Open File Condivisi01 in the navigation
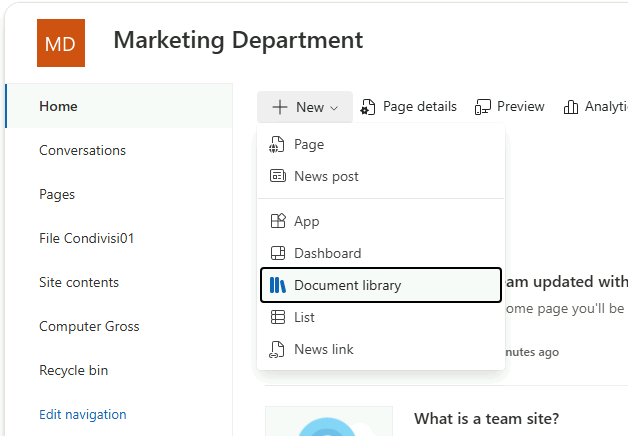 [87, 238]
